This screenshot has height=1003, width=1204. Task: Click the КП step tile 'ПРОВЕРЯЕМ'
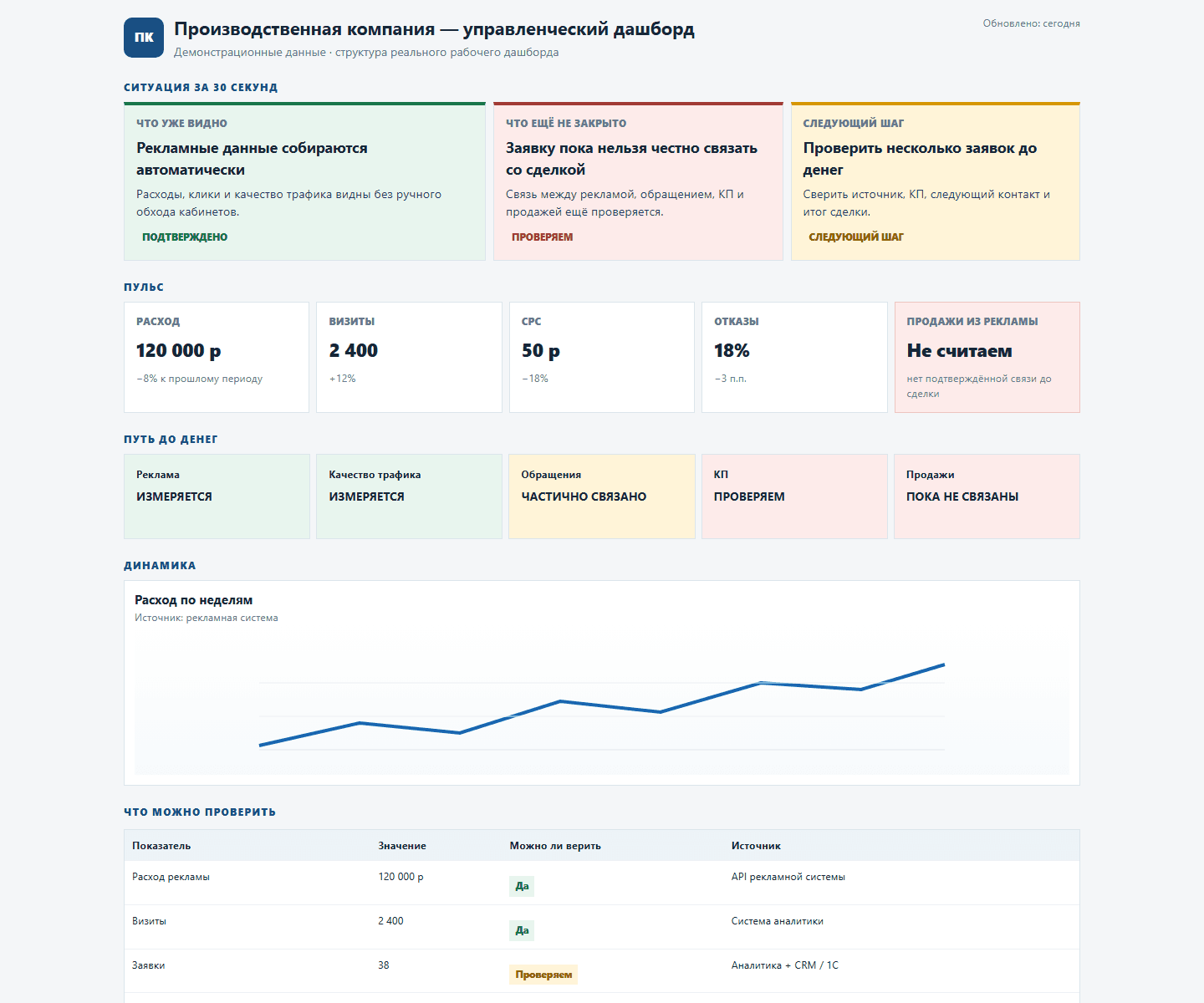pos(794,496)
